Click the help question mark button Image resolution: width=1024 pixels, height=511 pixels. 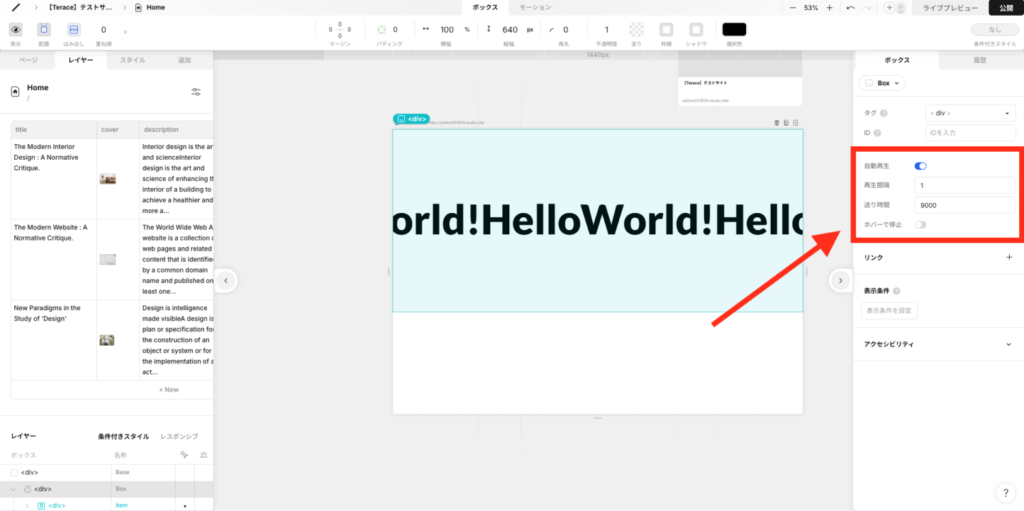coord(1005,492)
